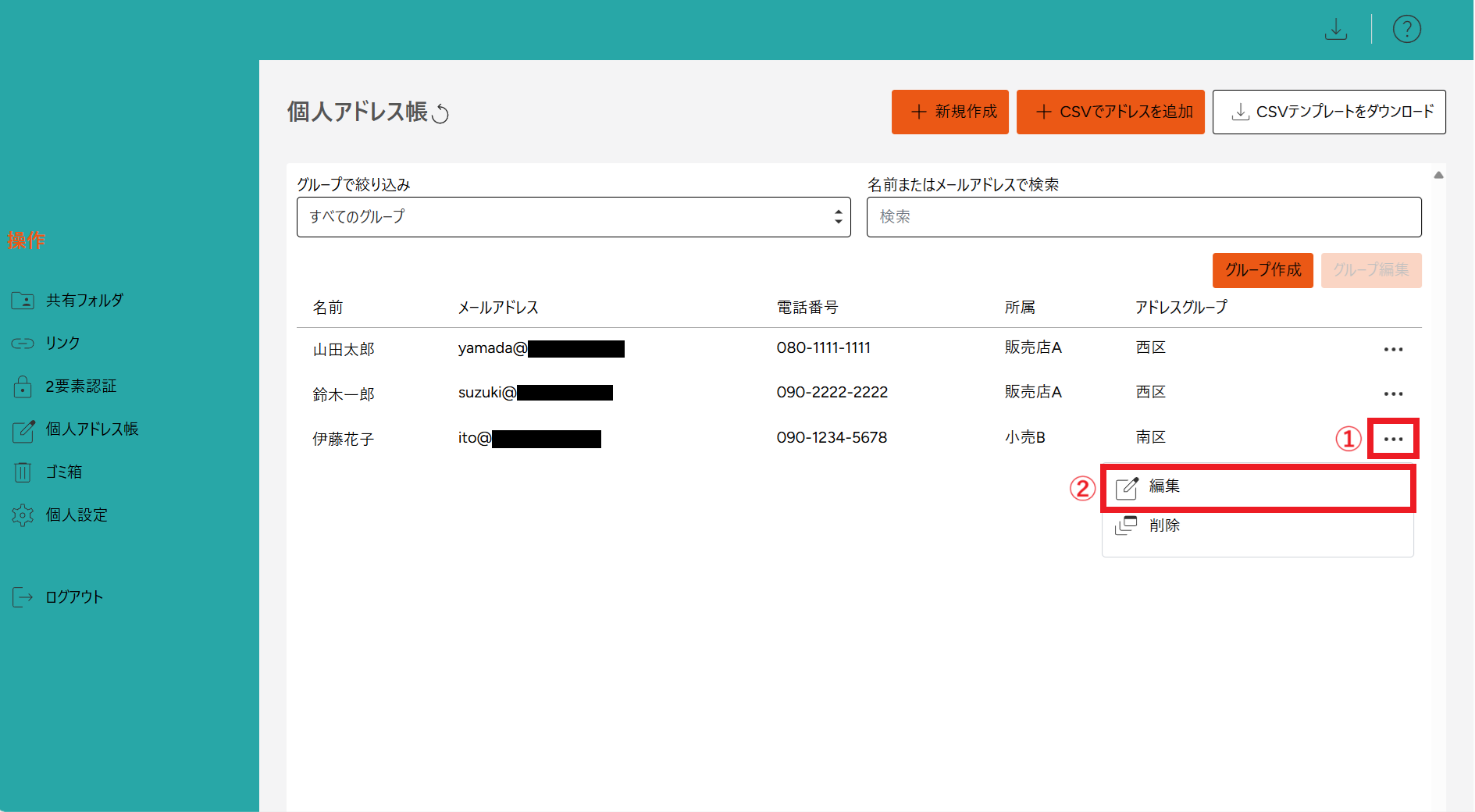Image resolution: width=1475 pixels, height=812 pixels.
Task: Click the yamada@ email address
Action: click(x=541, y=348)
